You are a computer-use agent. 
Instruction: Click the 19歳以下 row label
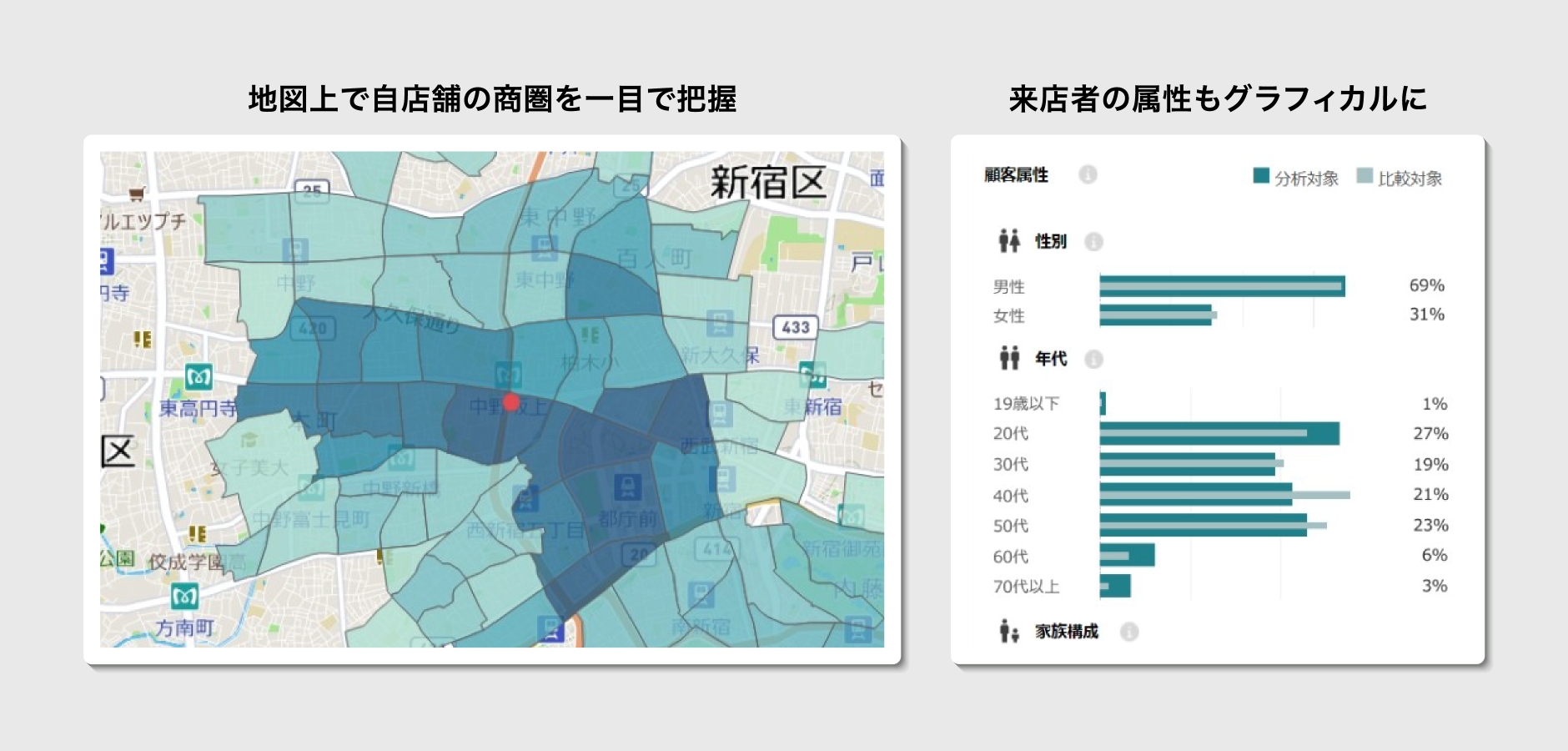pos(1026,404)
